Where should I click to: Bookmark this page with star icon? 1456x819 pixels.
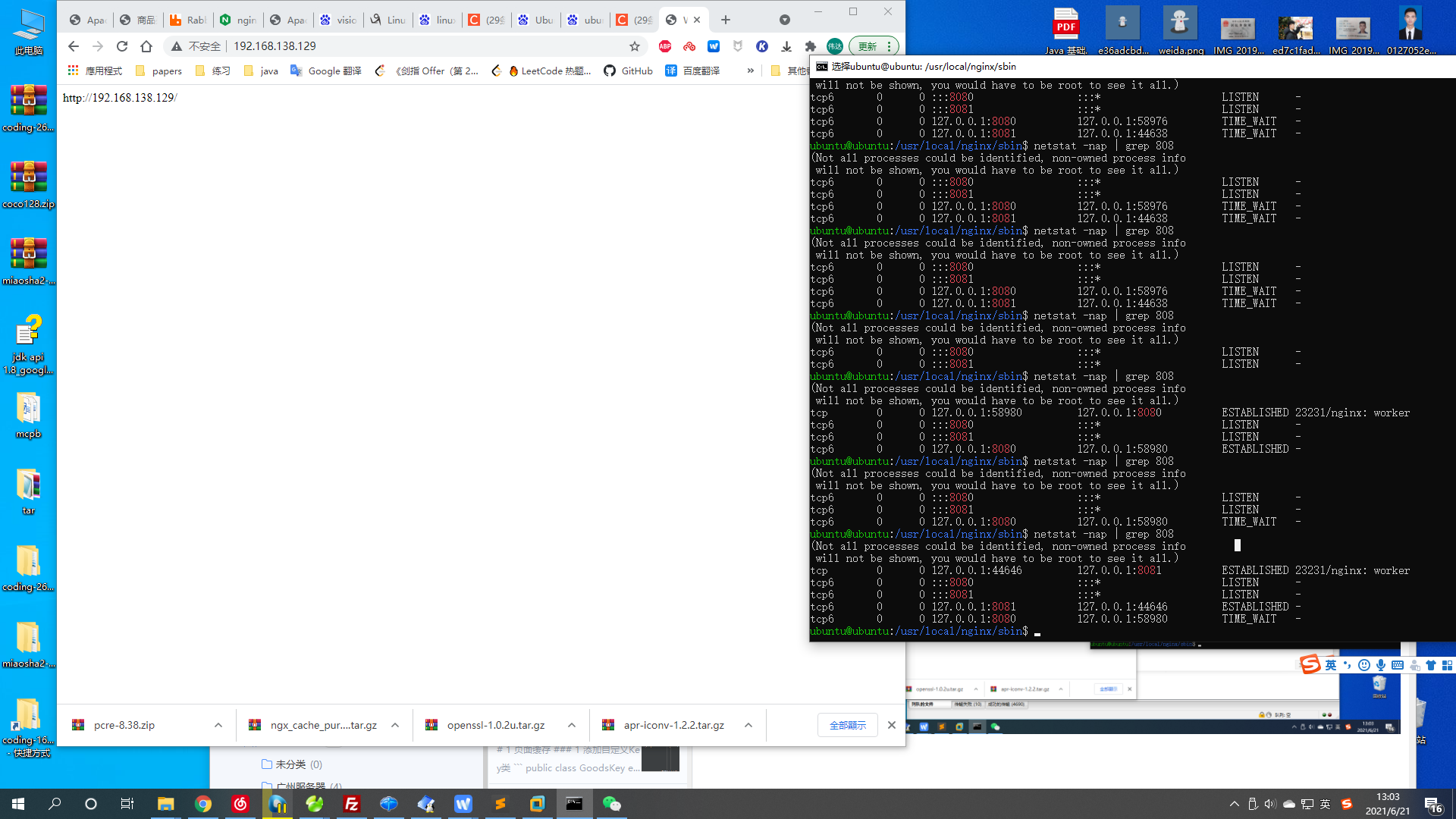[635, 46]
